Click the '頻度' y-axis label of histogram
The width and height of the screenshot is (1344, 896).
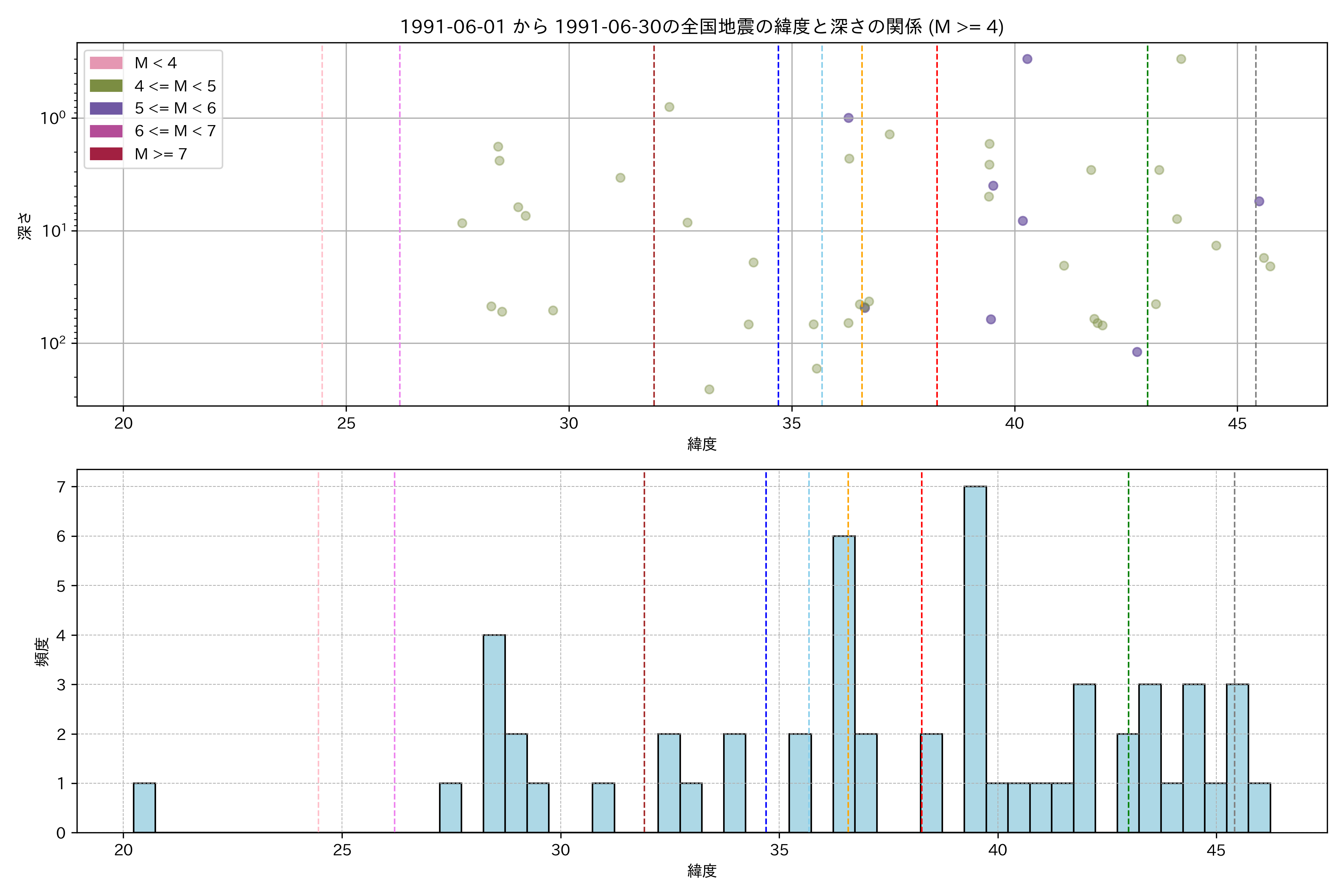pyautogui.click(x=42, y=651)
